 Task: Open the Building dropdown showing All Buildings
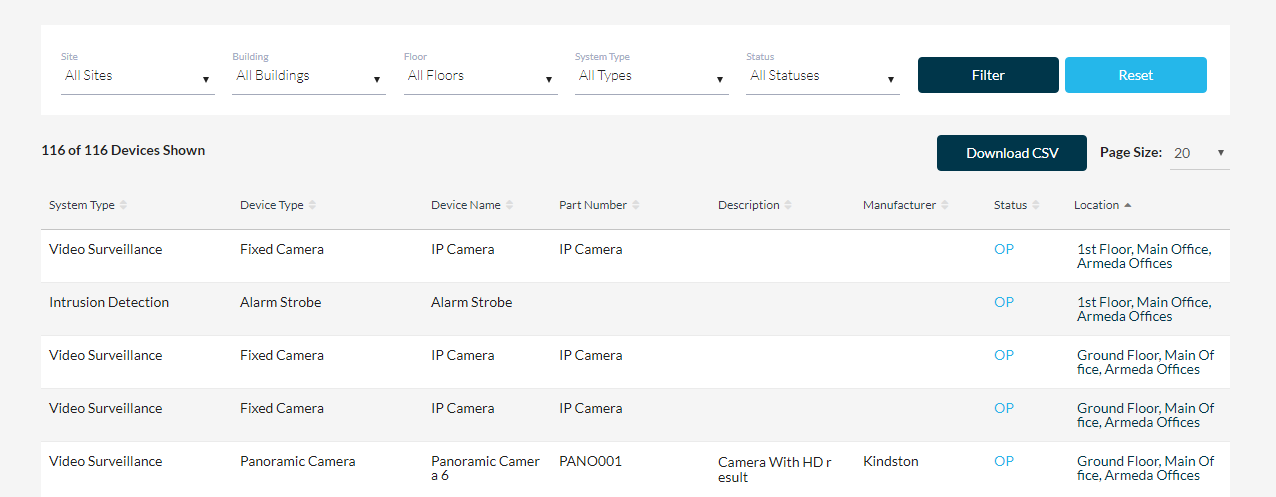coord(309,76)
